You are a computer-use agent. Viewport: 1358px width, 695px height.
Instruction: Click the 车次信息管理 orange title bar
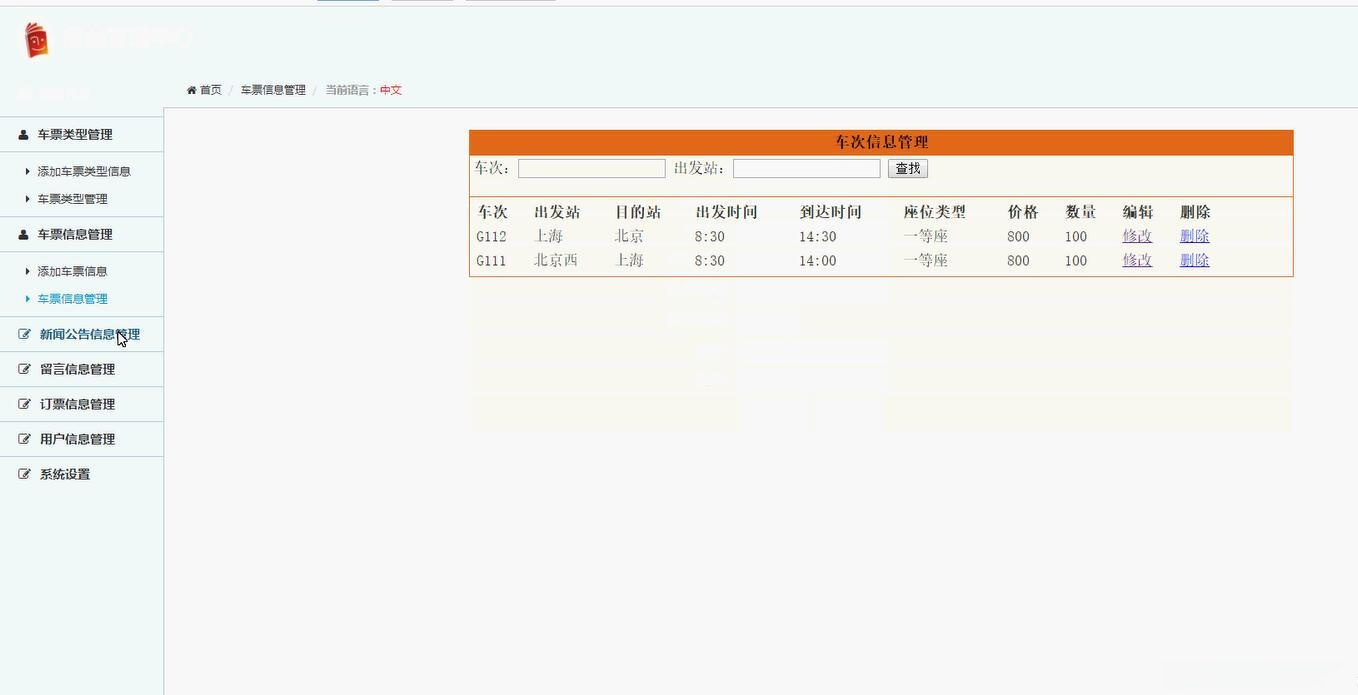[881, 142]
